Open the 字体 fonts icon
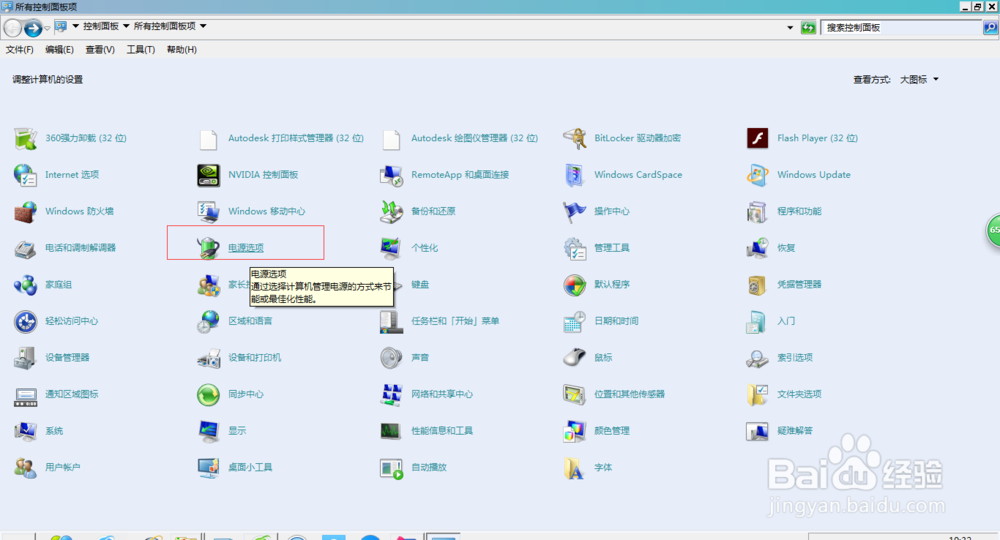 (574, 468)
